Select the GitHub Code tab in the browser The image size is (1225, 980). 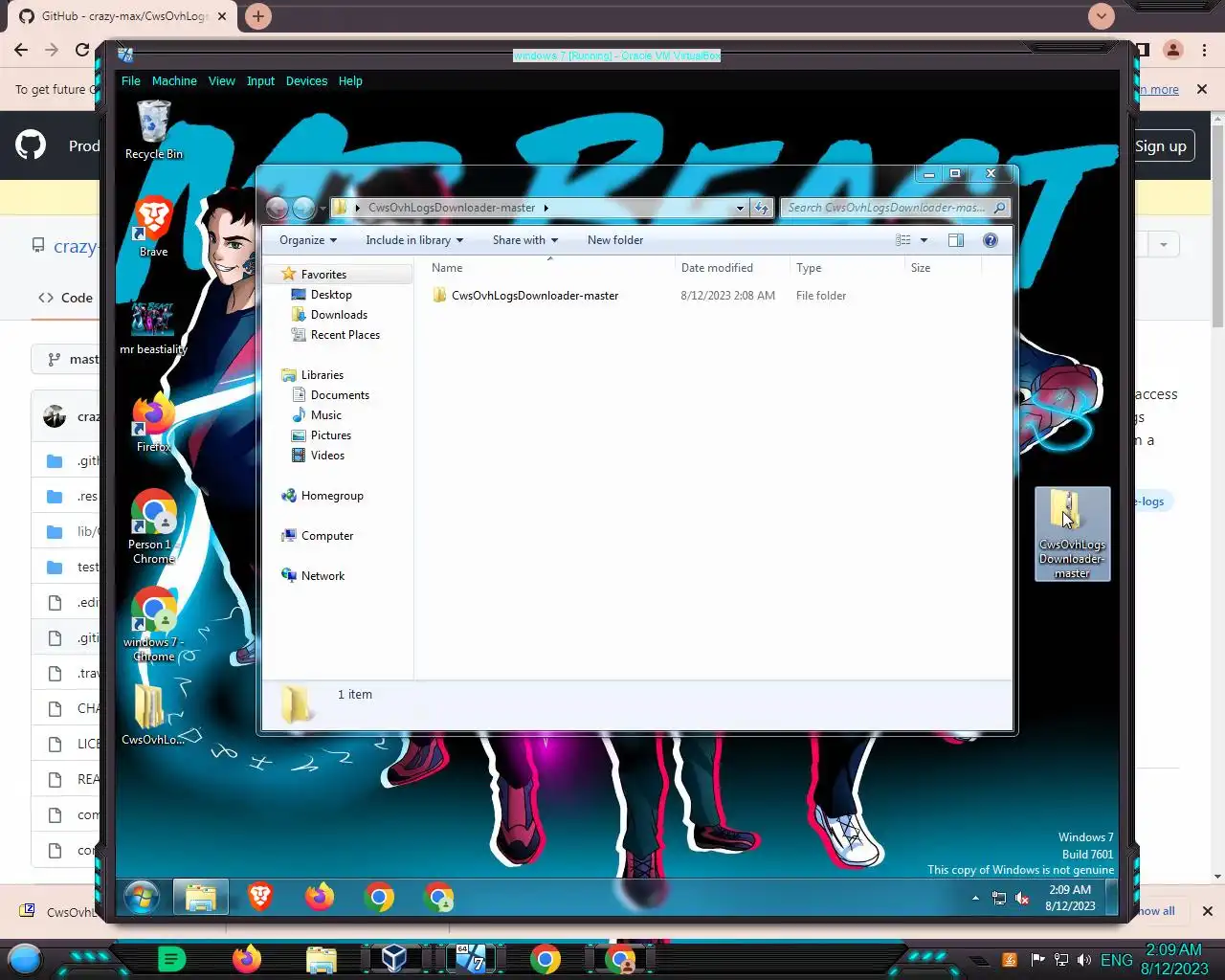click(65, 298)
